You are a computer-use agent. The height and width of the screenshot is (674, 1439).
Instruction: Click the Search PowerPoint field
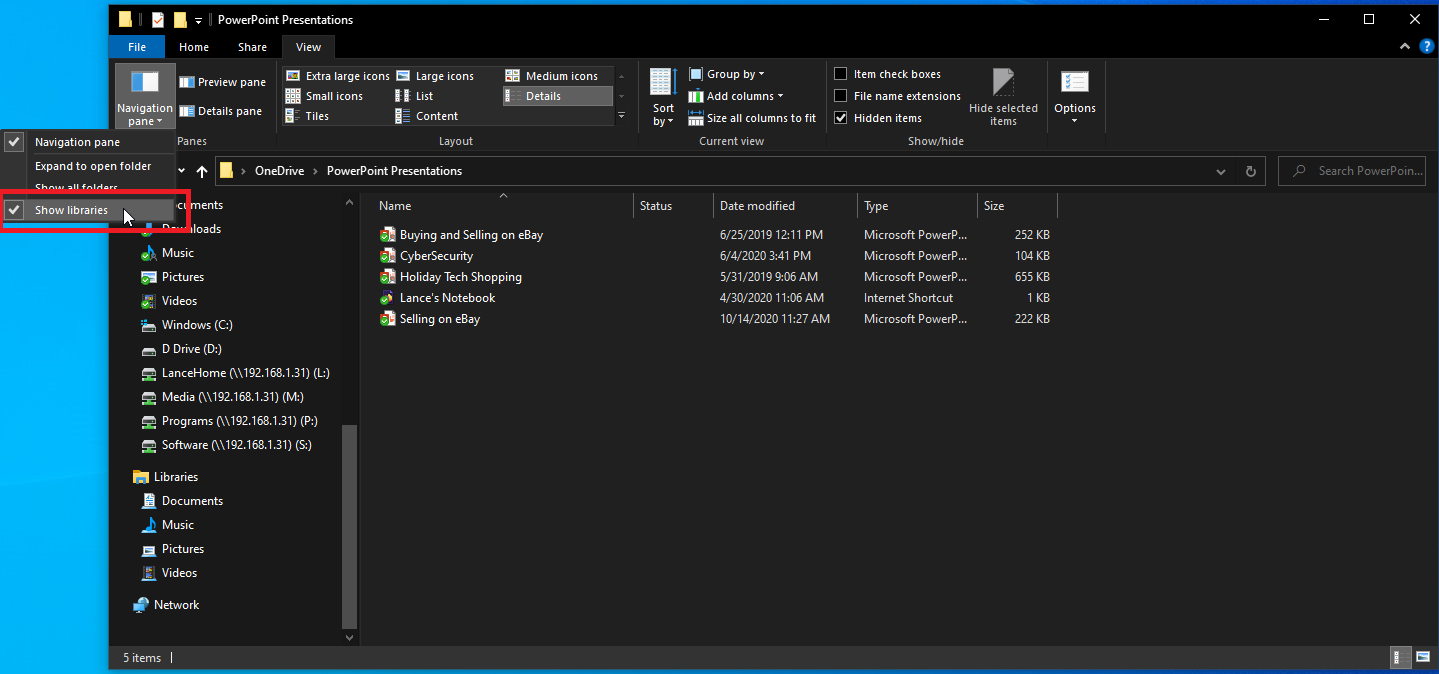(1354, 171)
